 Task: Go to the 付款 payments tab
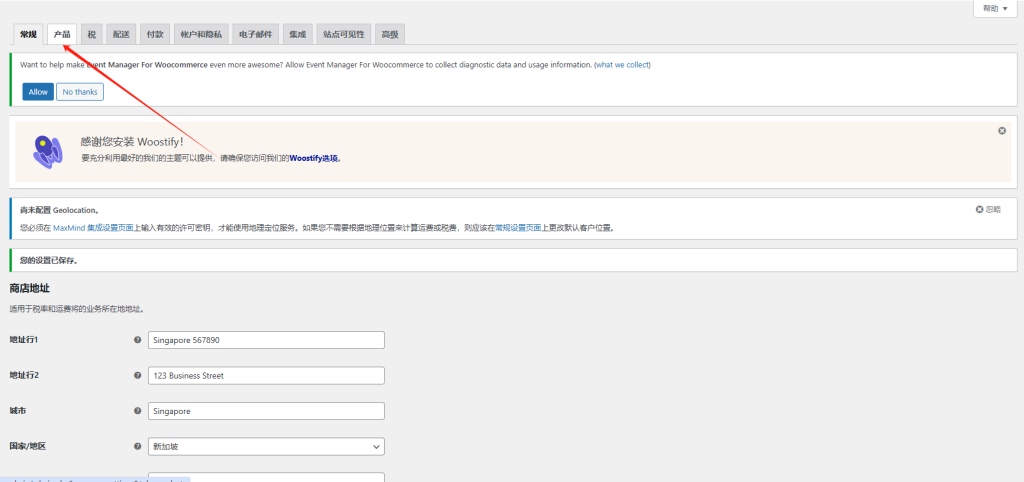point(155,34)
